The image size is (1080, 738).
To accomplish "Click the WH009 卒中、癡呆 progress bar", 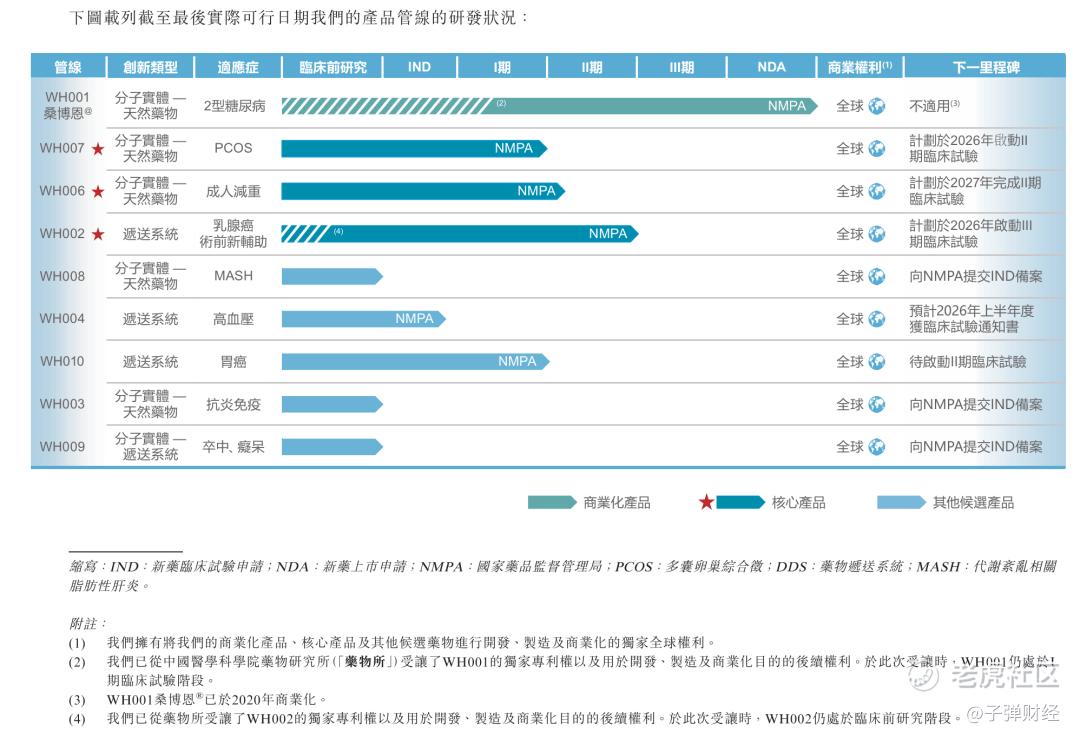I will [x=332, y=447].
